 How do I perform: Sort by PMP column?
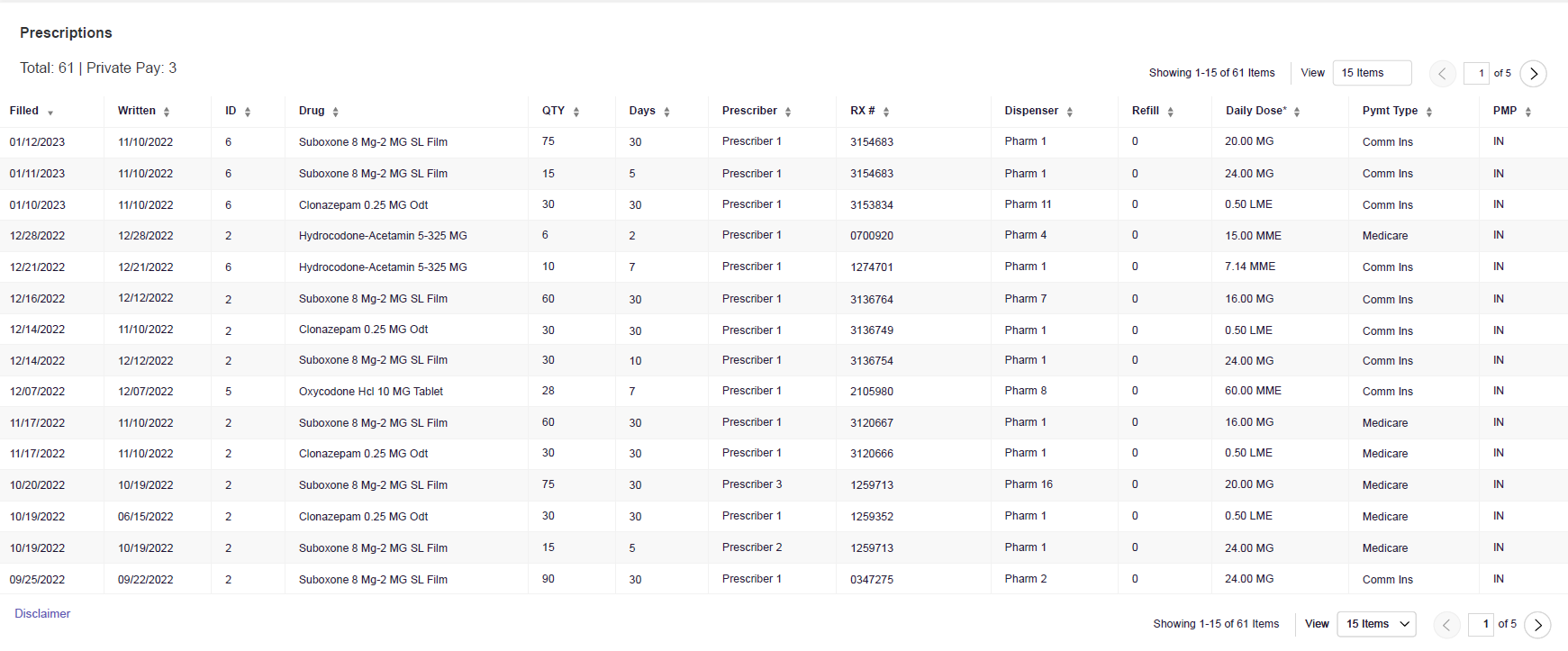[1528, 112]
